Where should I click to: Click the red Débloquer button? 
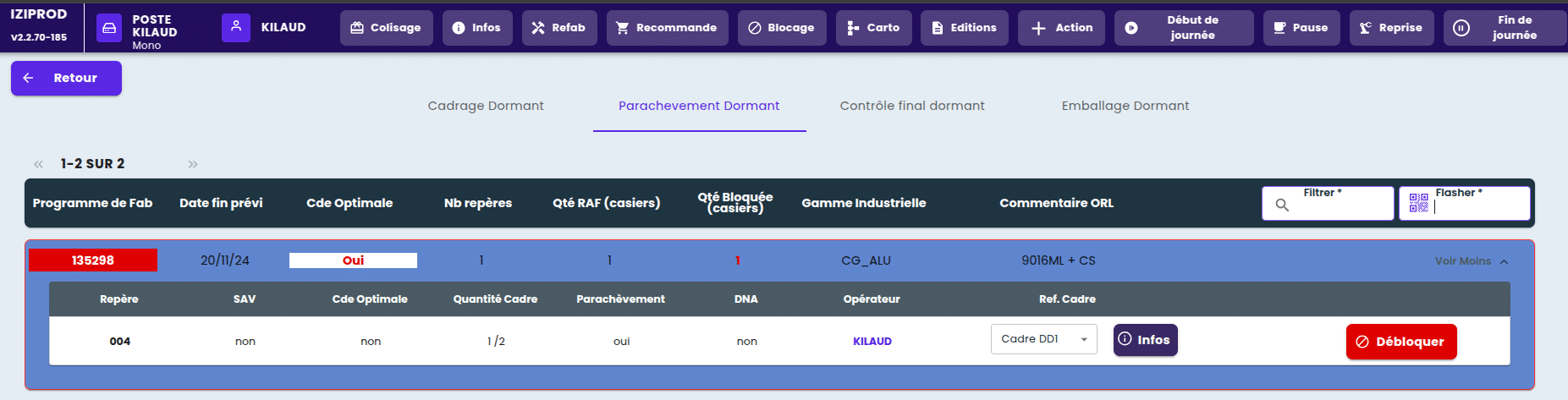tap(1401, 342)
